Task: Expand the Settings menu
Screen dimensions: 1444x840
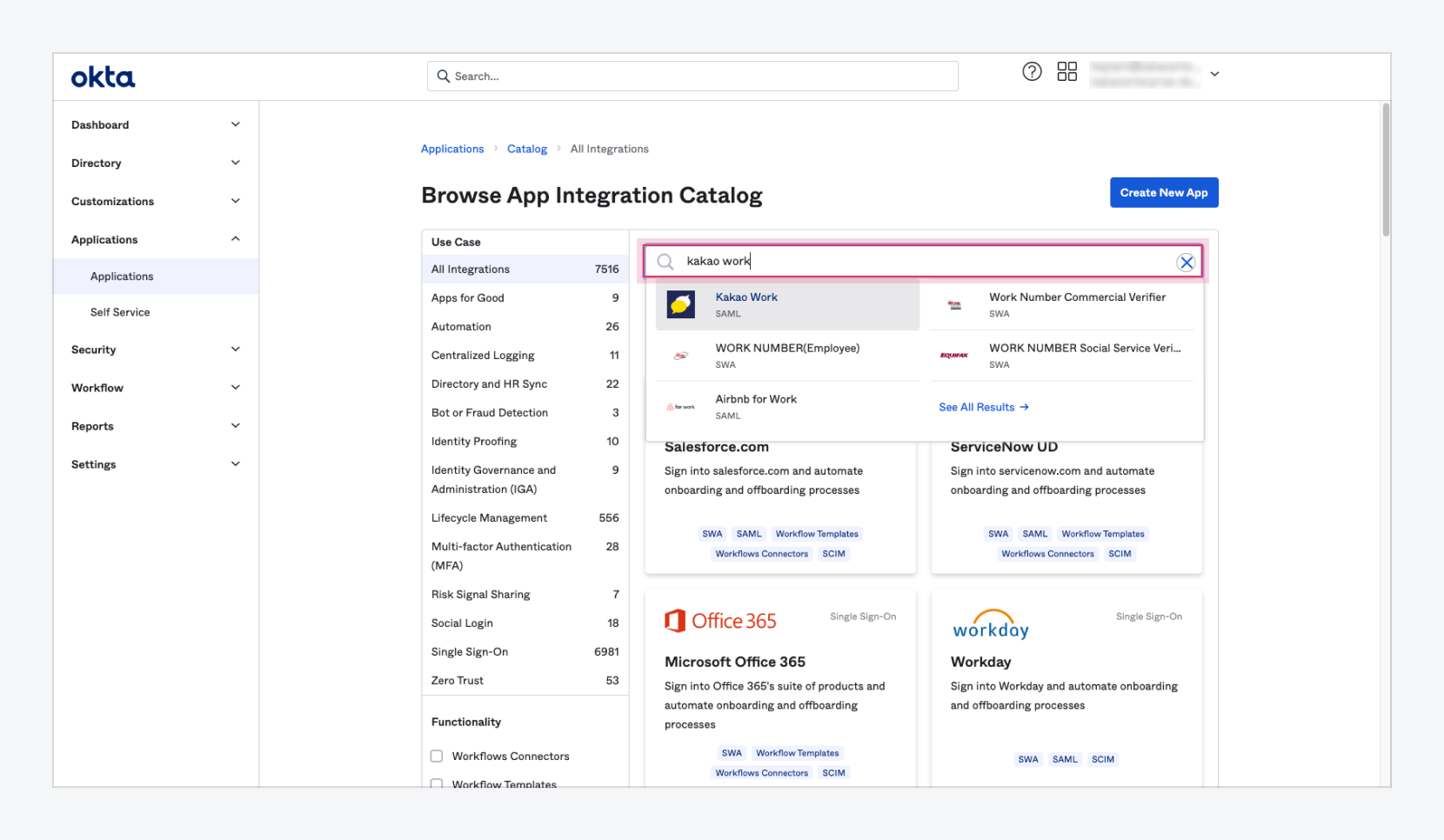Action: pos(156,464)
